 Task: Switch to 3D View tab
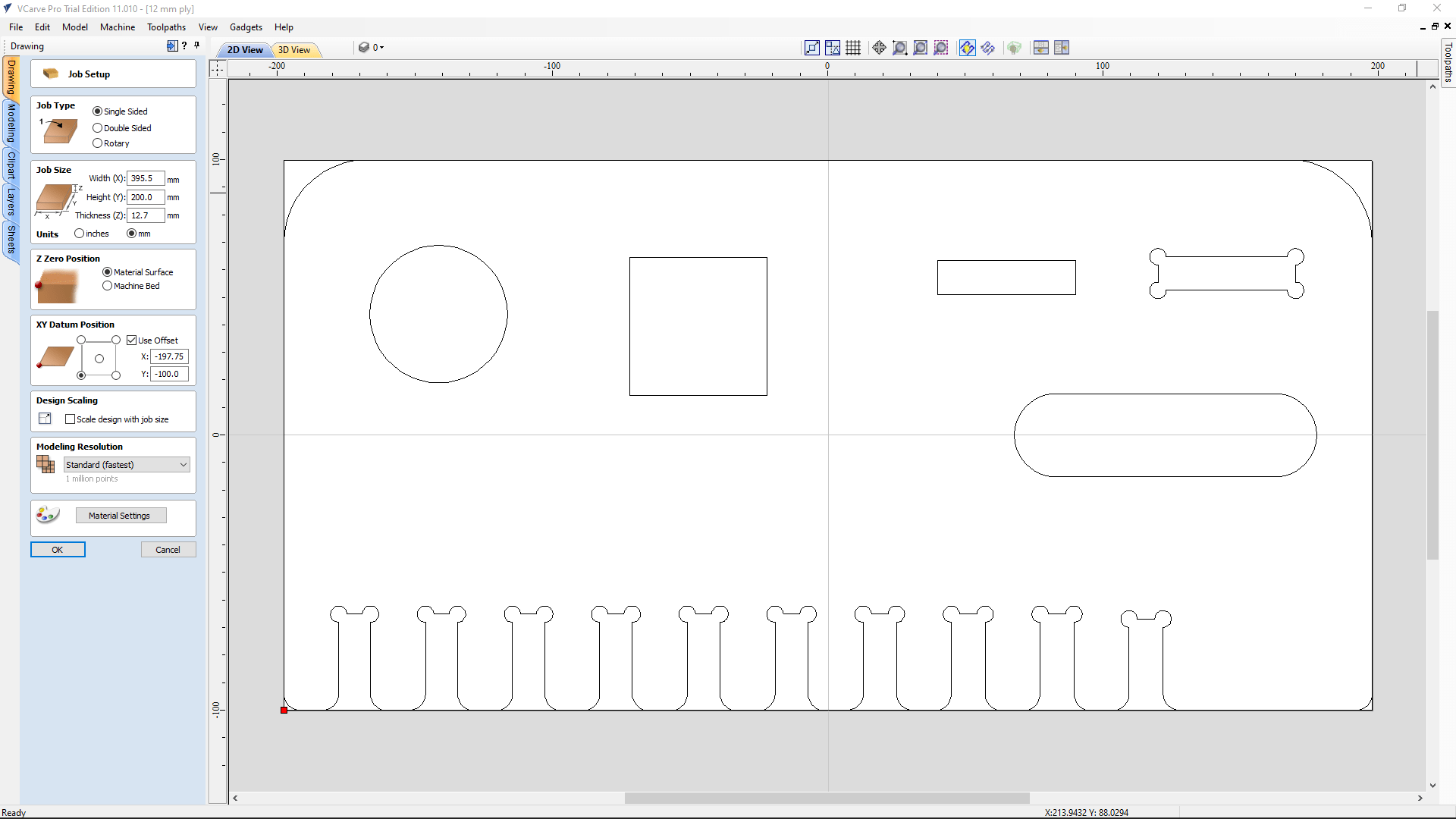pyautogui.click(x=294, y=49)
